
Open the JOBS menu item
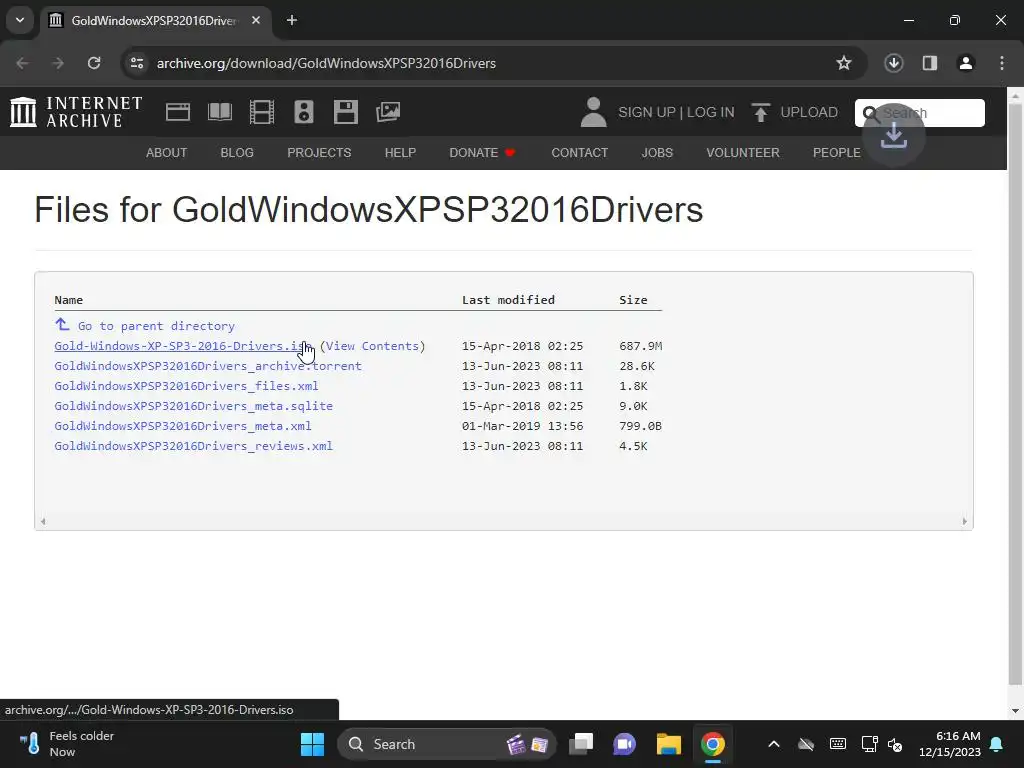(x=657, y=153)
